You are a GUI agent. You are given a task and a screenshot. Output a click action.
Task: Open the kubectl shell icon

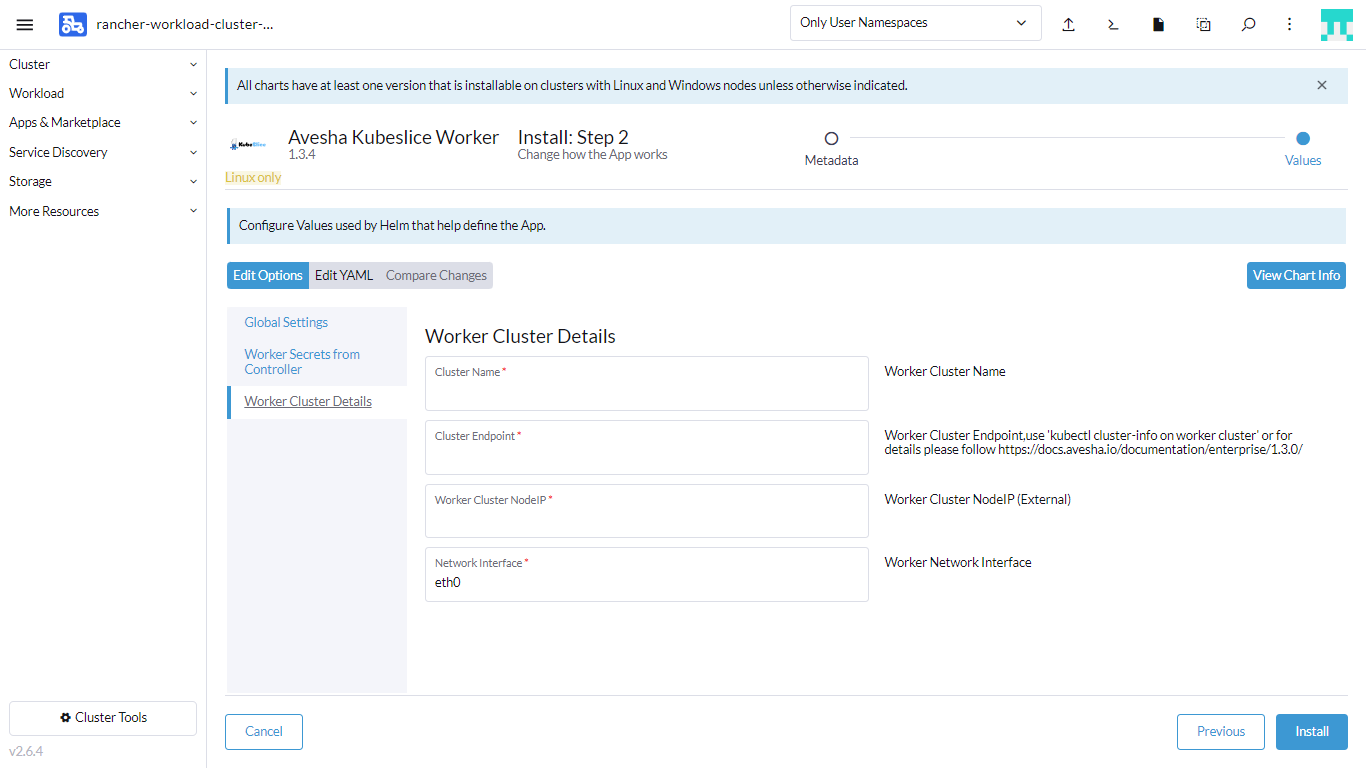tap(1113, 25)
